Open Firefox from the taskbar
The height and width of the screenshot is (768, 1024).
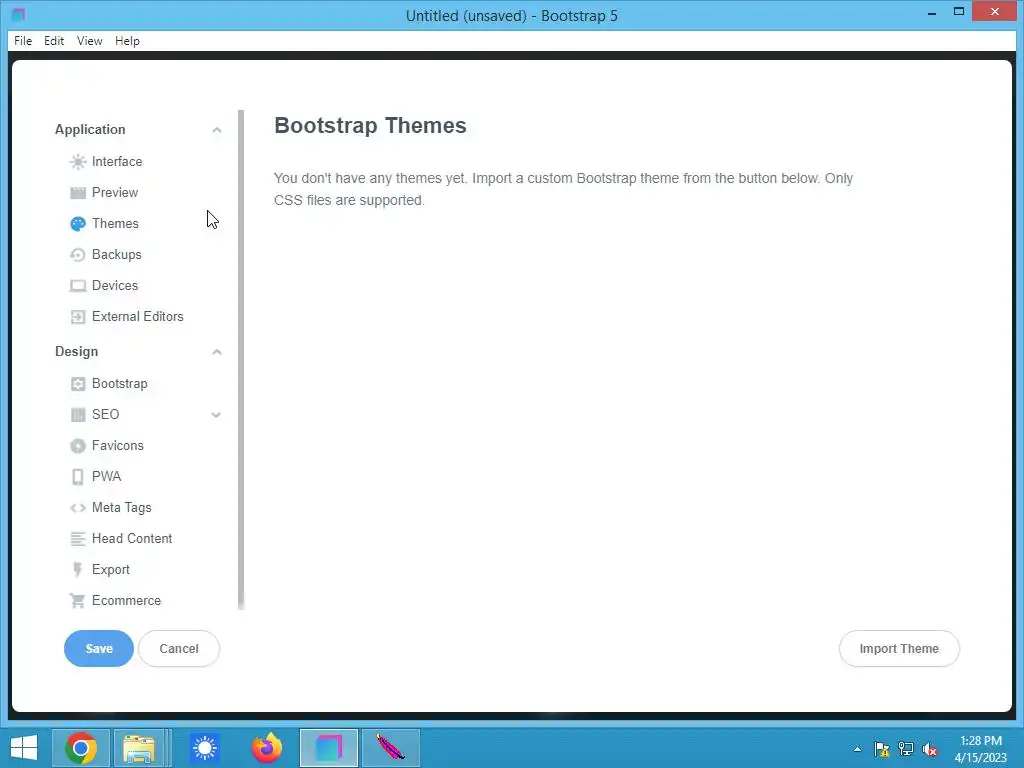(266, 748)
